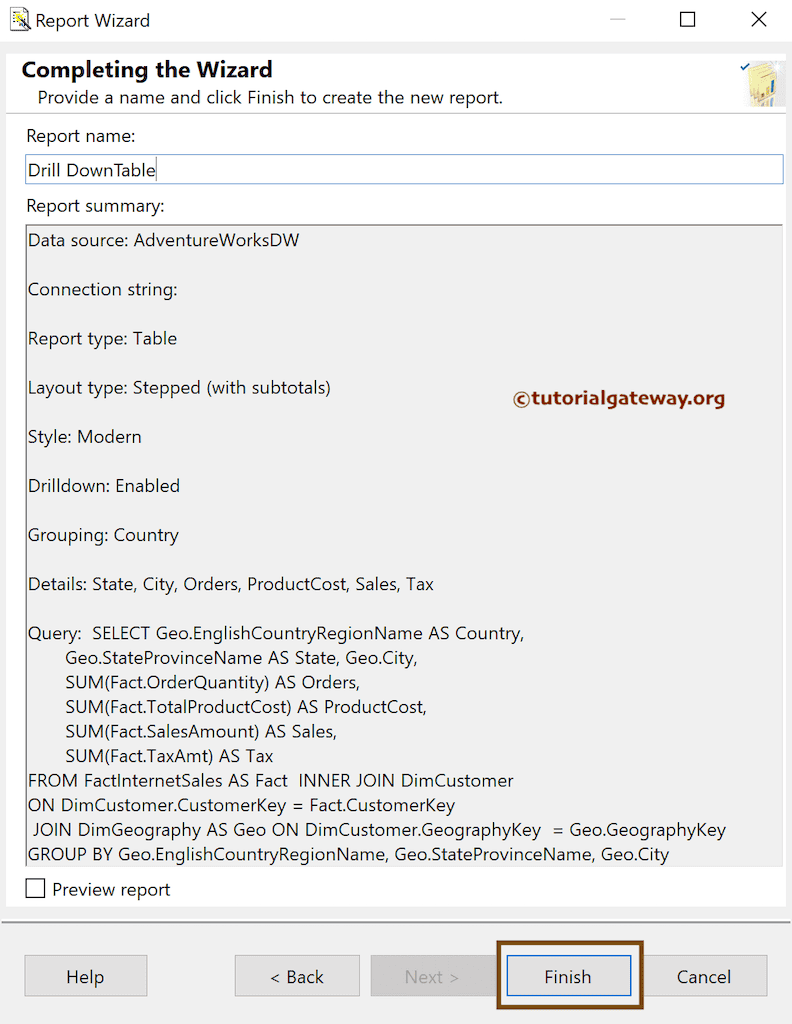Select the Report type: Table summary line
792x1024 pixels.
(102, 339)
